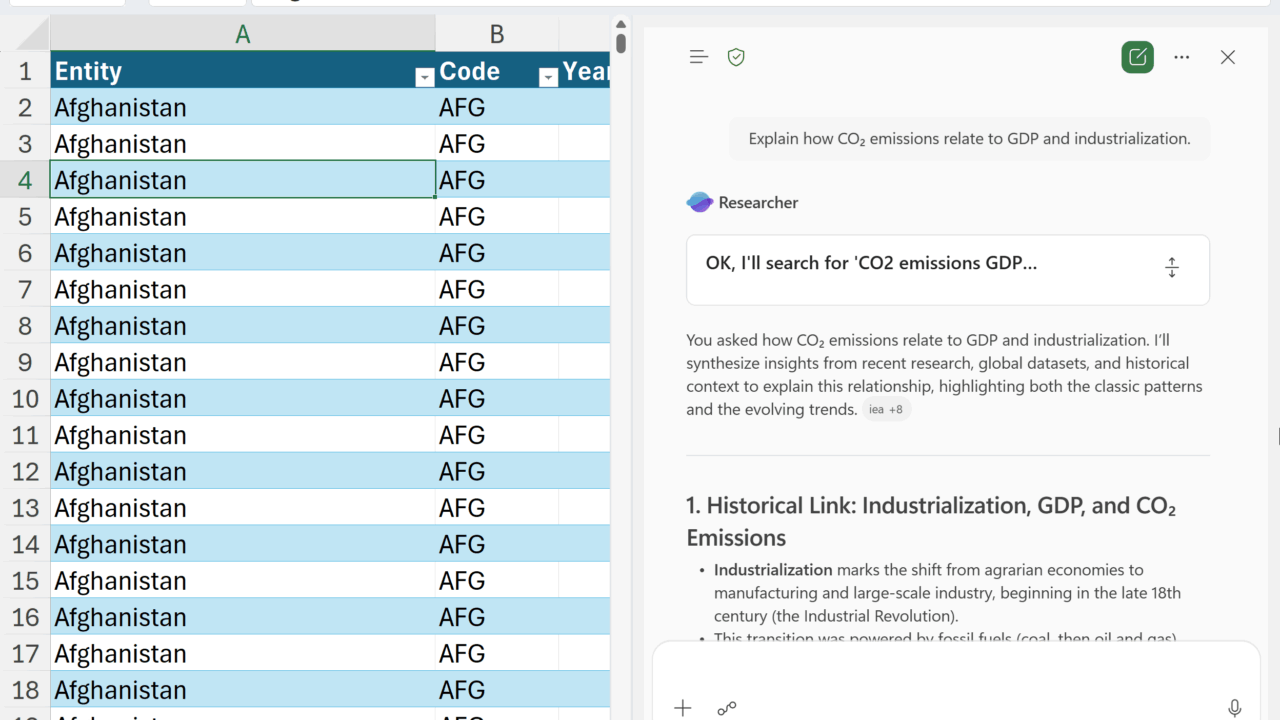Click the chat message input field
The height and width of the screenshot is (720, 1280).
pyautogui.click(x=950, y=670)
